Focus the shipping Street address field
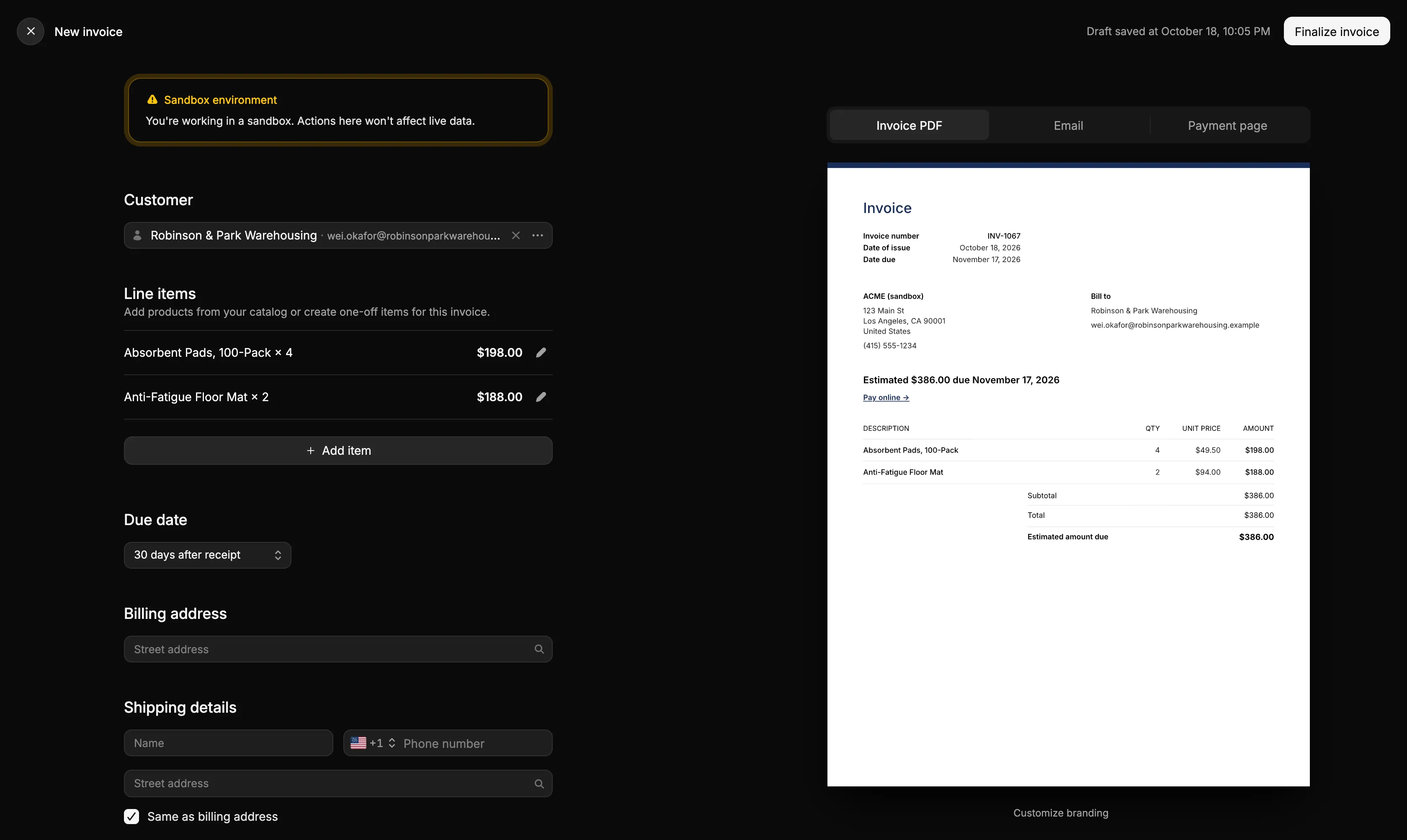Viewport: 1407px width, 840px height. (338, 784)
